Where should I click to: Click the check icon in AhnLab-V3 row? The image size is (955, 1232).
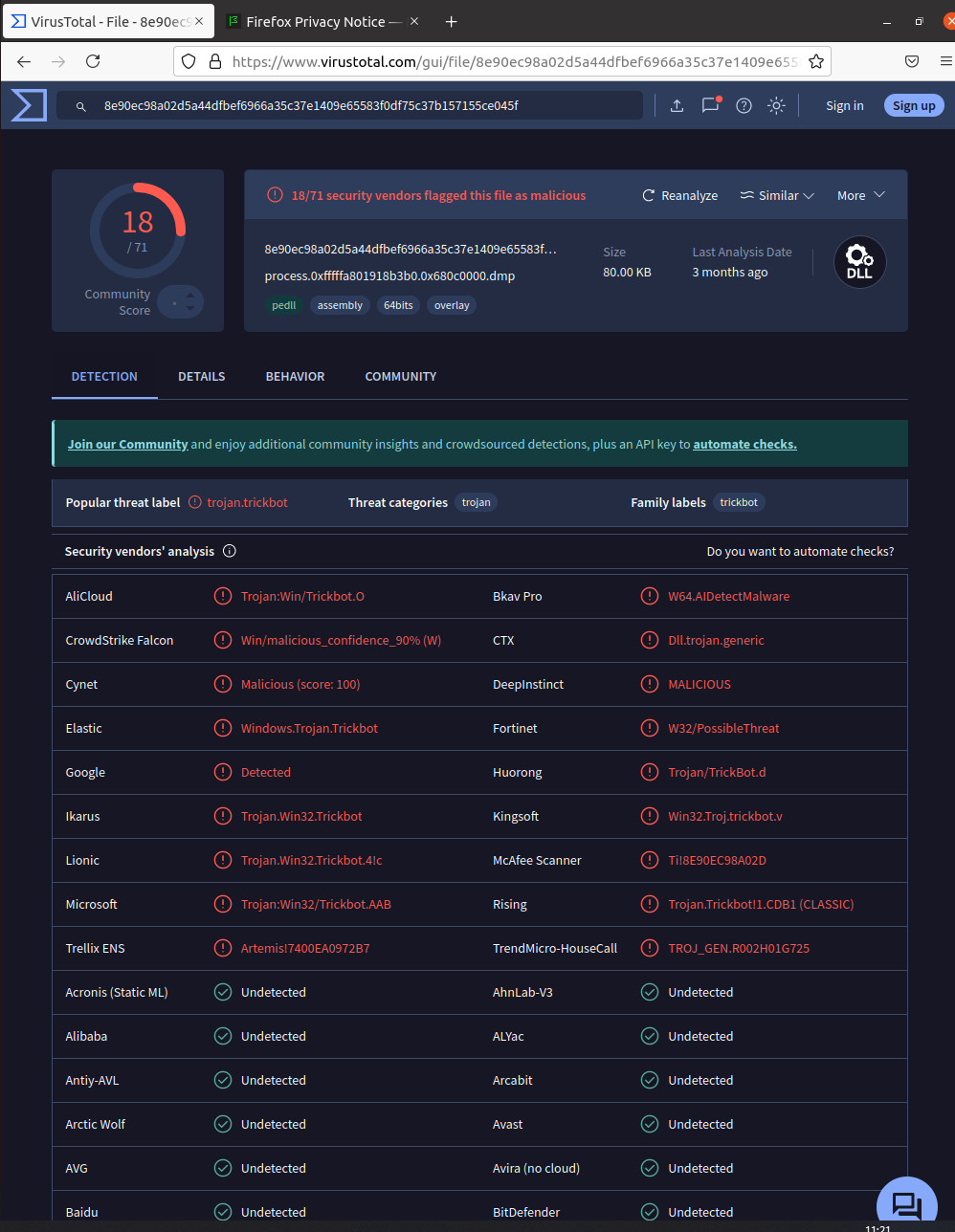coord(650,992)
